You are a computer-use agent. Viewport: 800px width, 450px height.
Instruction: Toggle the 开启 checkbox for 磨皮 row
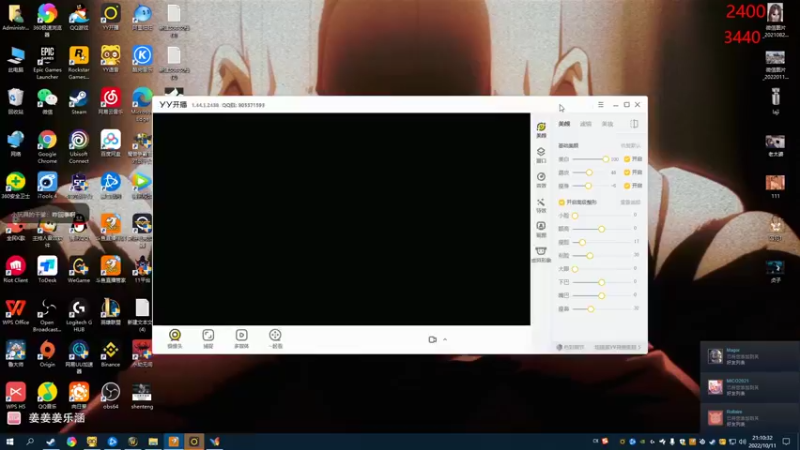click(627, 172)
